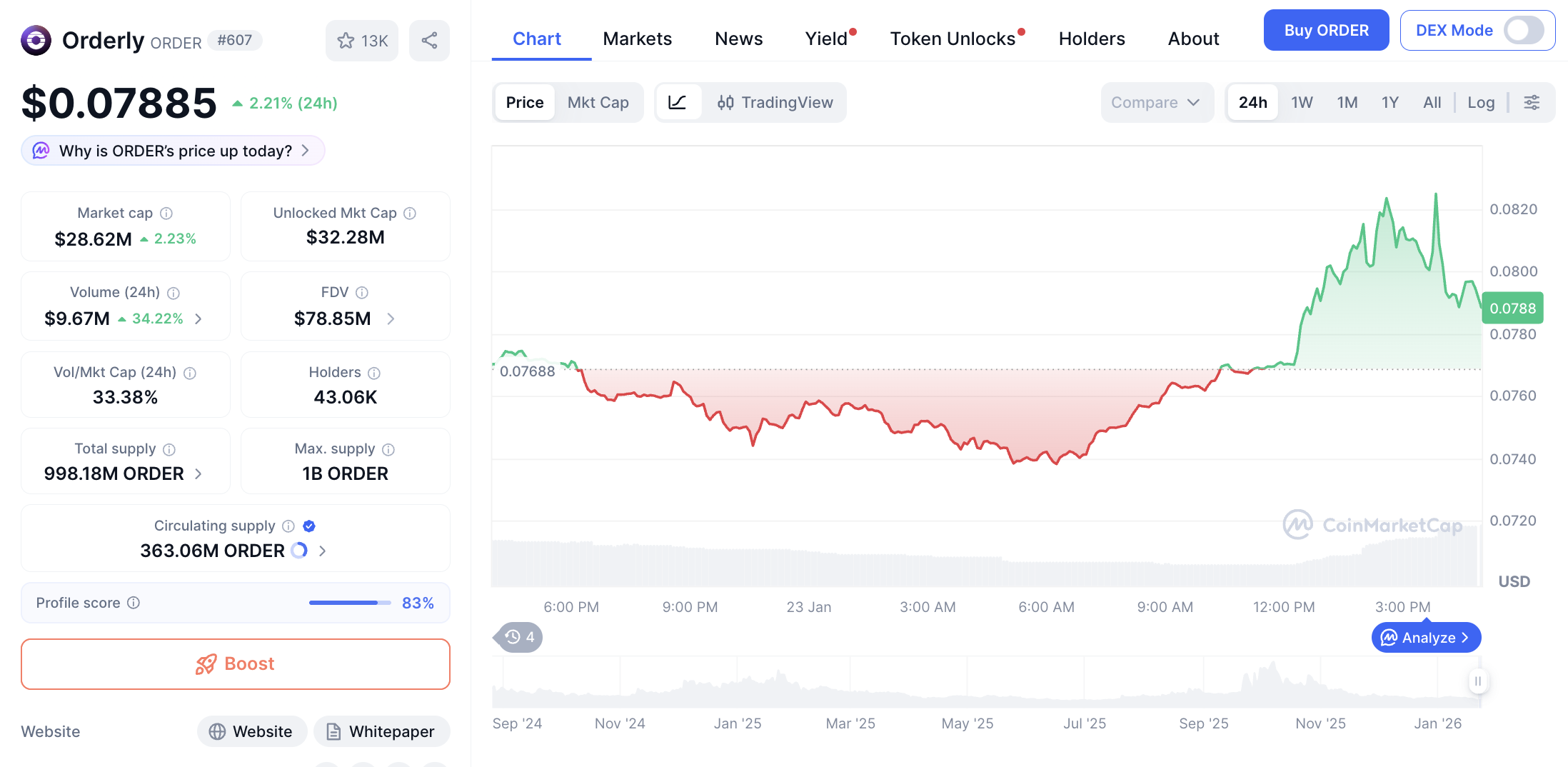Click the Market cap info icon
The width and height of the screenshot is (1568, 767).
click(166, 214)
